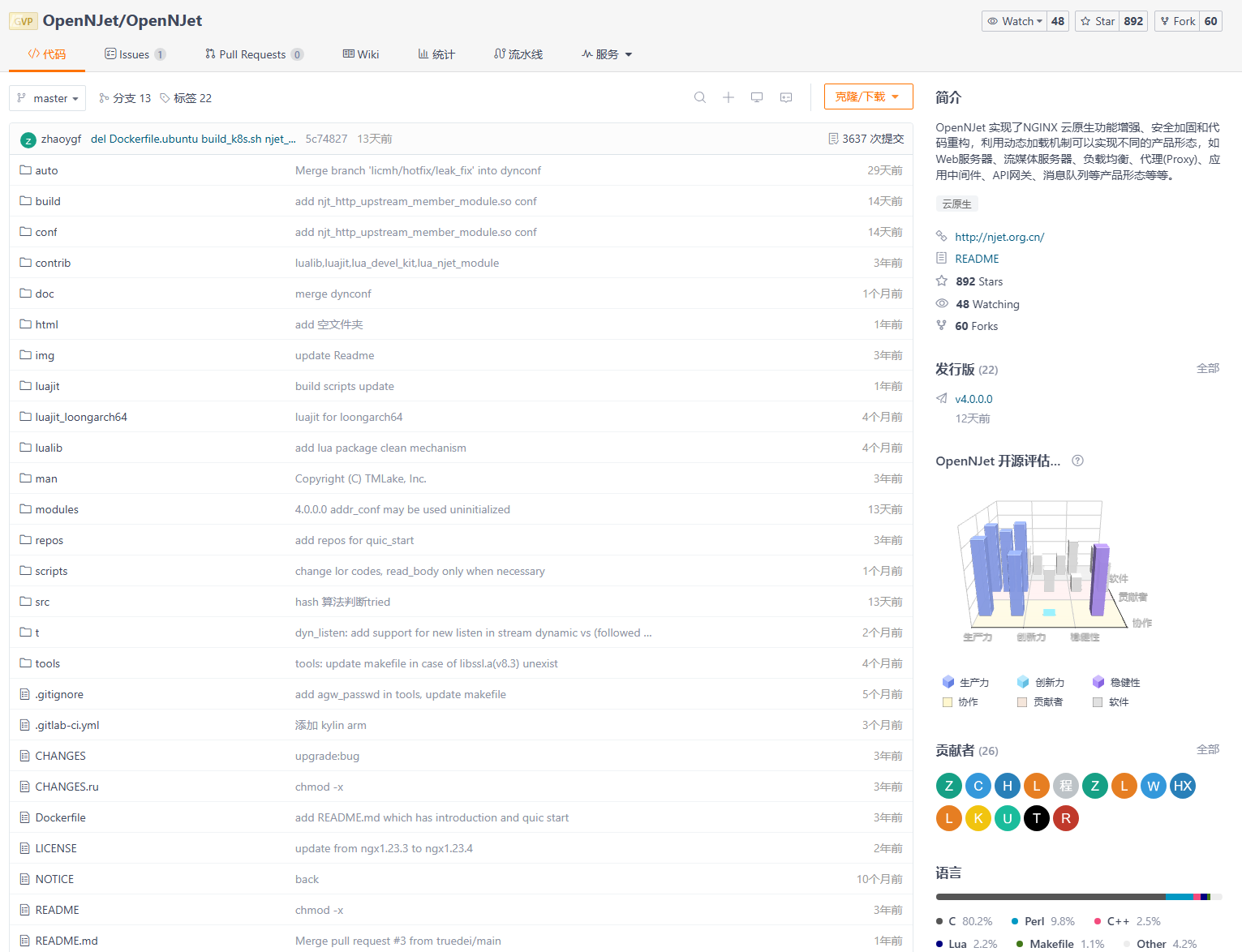Toggle 创新力 legend in the chart

[x=1041, y=682]
